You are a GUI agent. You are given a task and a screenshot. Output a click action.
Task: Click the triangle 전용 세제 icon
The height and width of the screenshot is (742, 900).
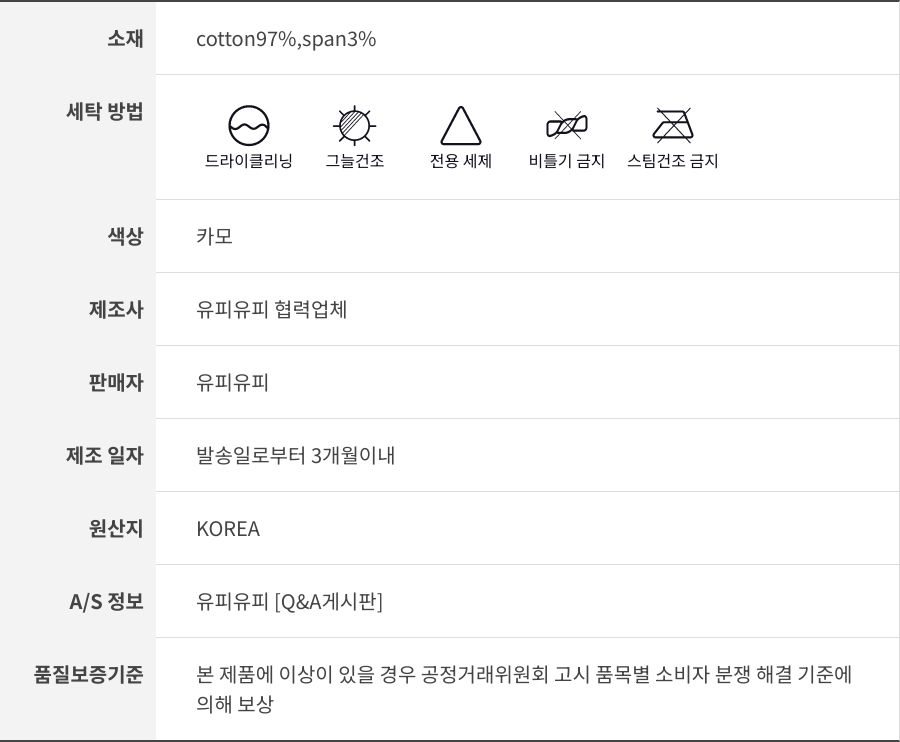[x=460, y=126]
